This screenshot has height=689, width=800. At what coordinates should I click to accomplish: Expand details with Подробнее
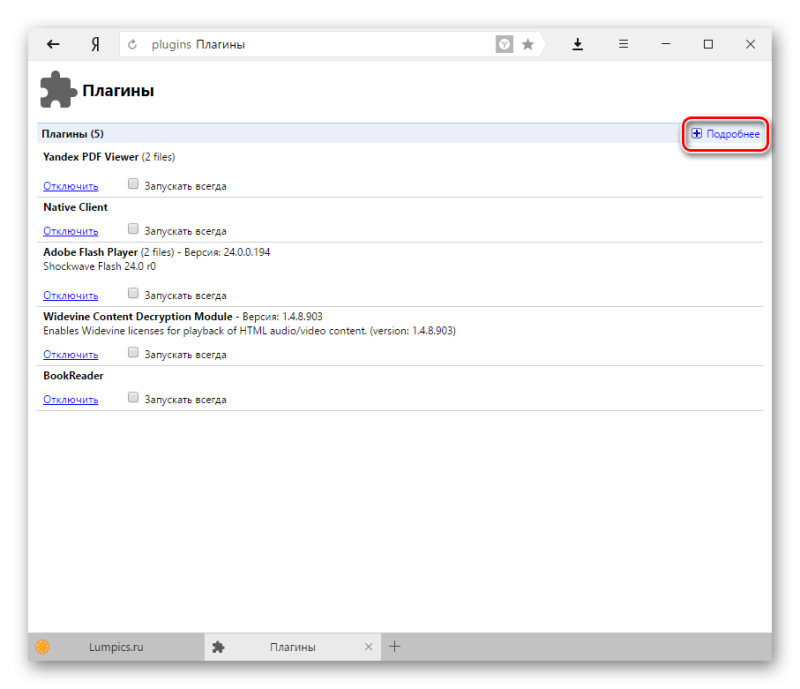coord(725,134)
